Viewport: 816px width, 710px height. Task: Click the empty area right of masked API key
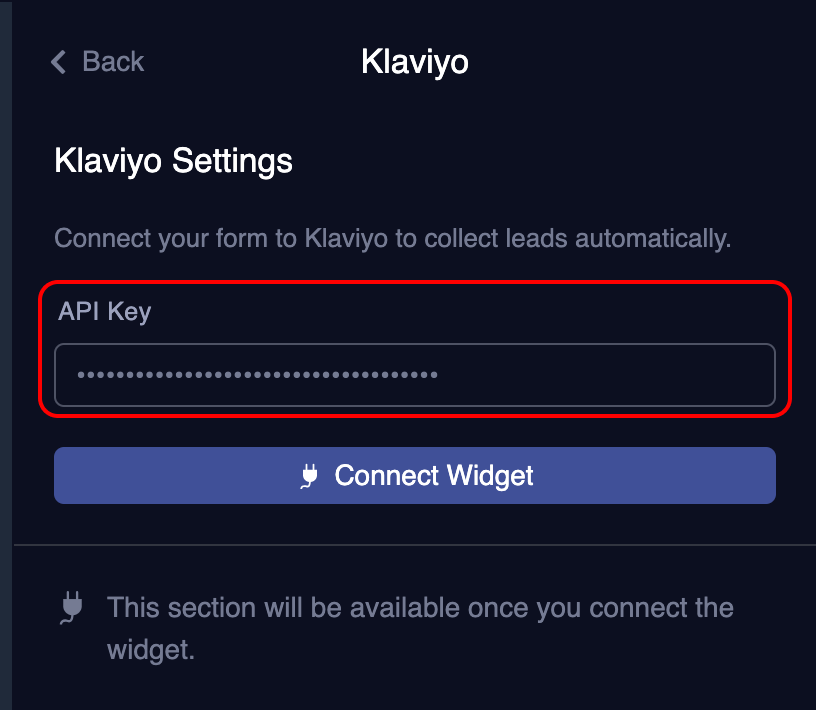point(604,375)
